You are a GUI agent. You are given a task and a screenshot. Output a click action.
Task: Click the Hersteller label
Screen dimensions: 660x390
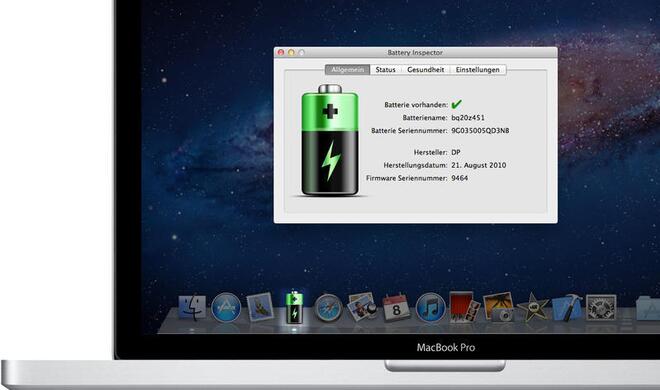(431, 152)
